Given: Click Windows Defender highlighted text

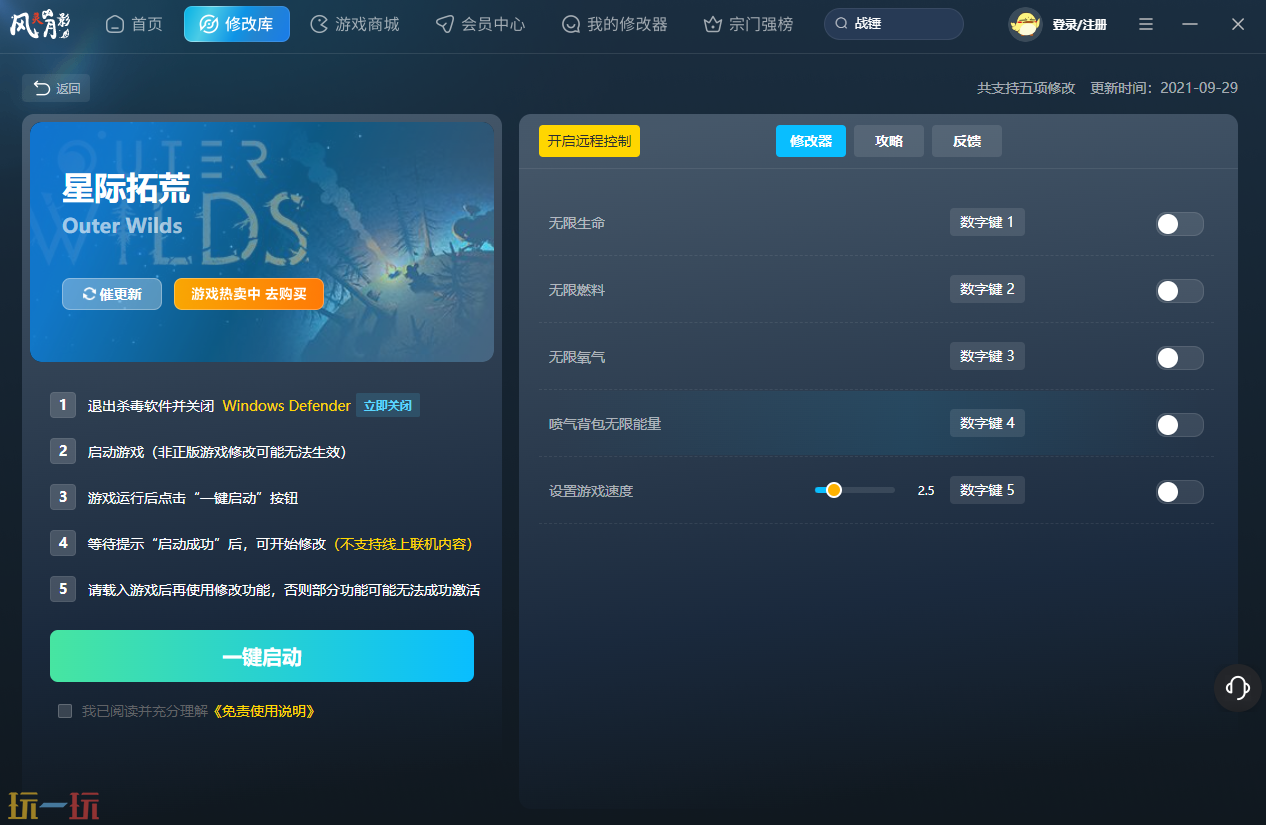Looking at the screenshot, I should [286, 406].
